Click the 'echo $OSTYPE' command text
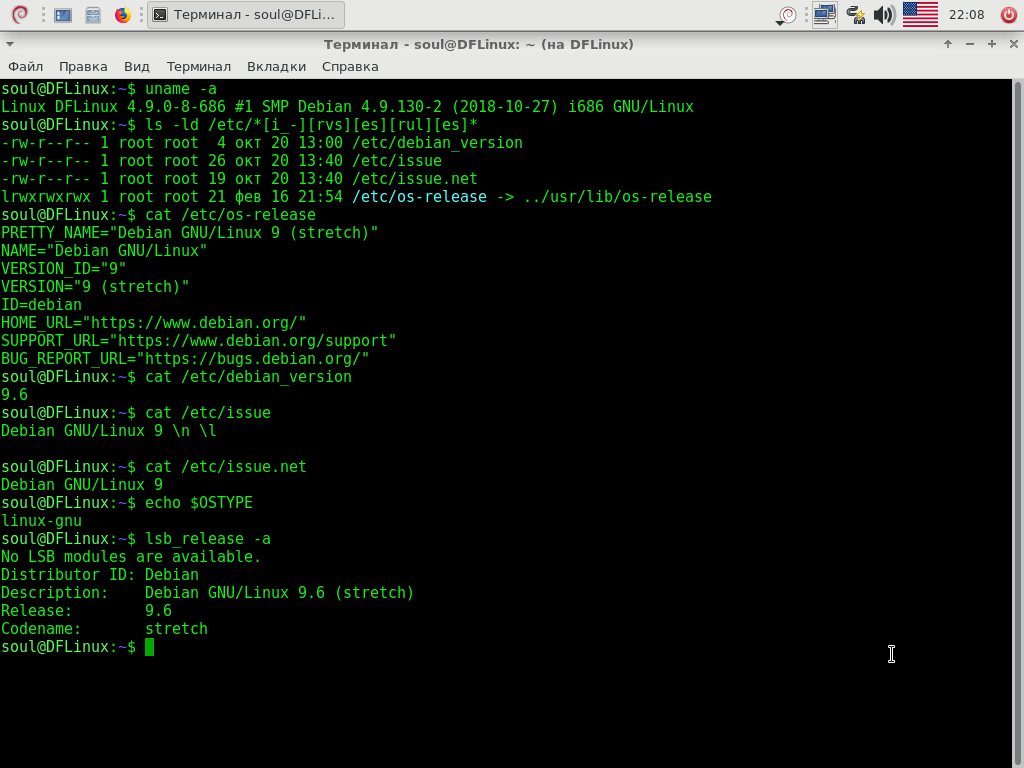This screenshot has height=768, width=1024. tap(199, 503)
